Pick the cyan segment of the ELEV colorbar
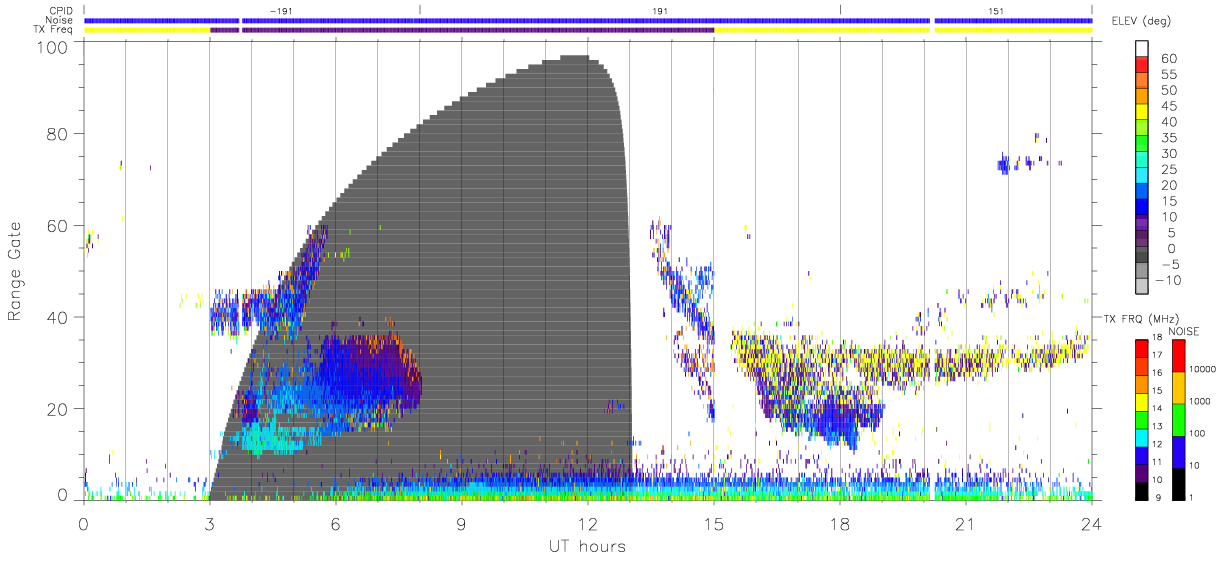 [1143, 176]
